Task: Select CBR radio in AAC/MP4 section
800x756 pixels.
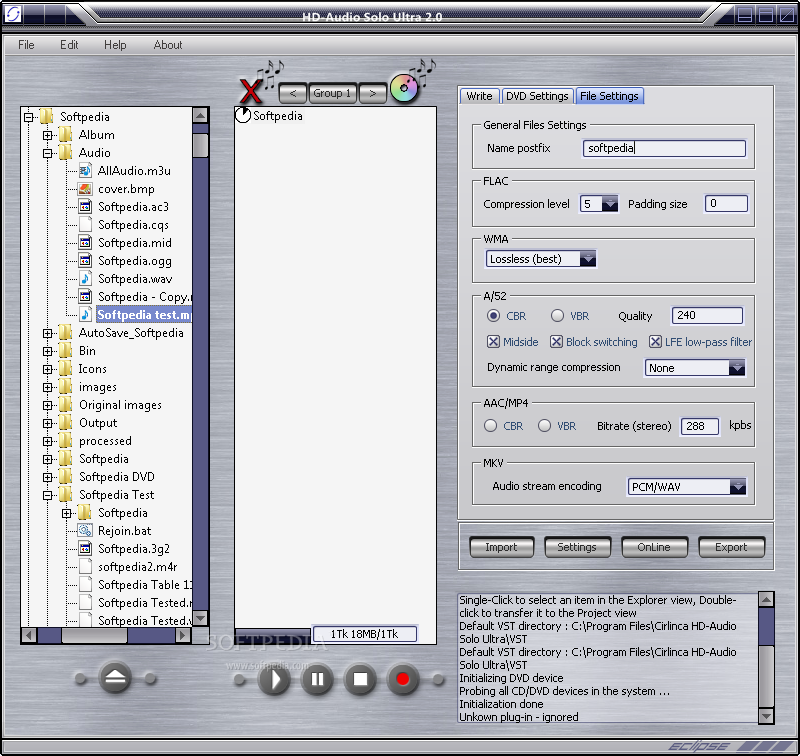Action: tap(490, 425)
